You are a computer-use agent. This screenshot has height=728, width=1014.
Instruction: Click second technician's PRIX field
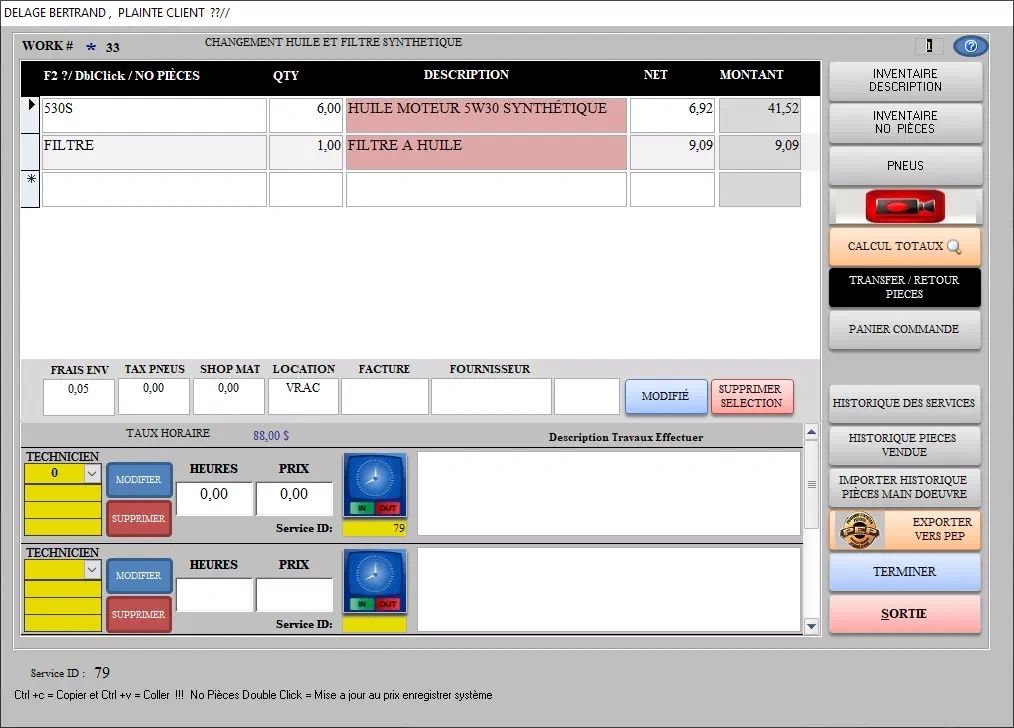(294, 594)
